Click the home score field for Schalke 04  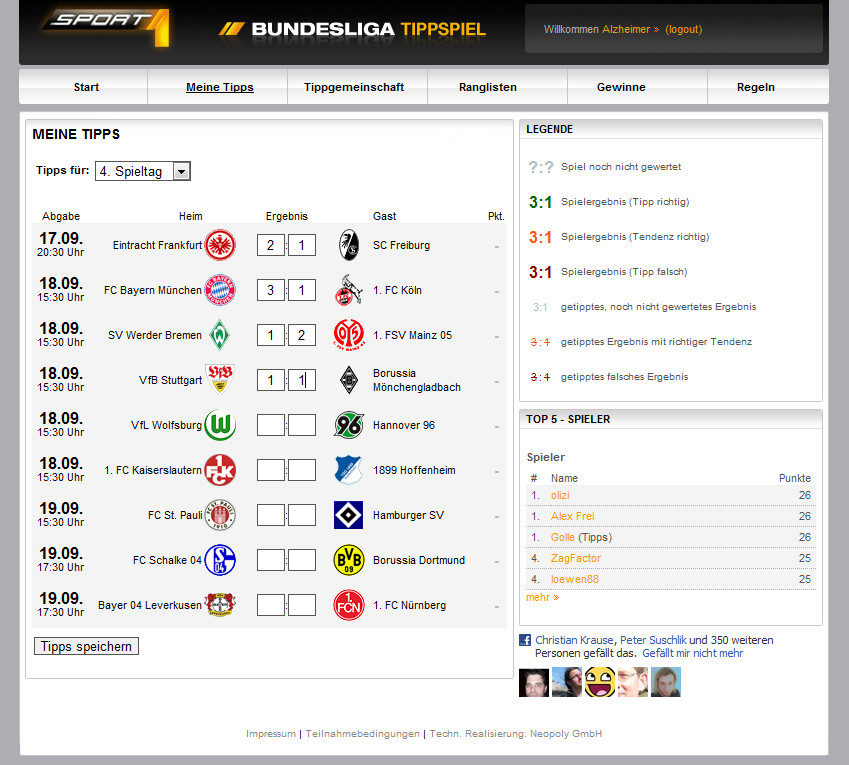[271, 560]
